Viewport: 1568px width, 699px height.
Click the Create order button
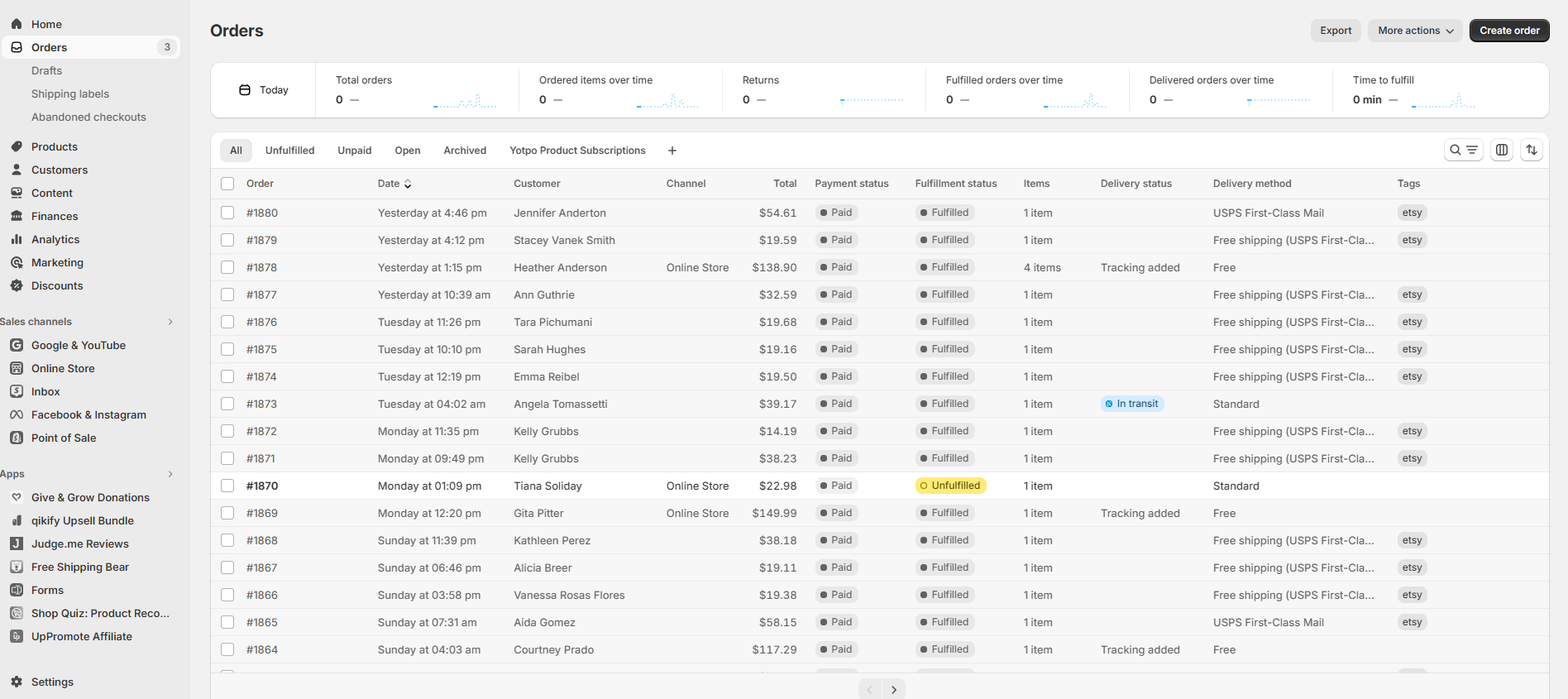(1509, 31)
